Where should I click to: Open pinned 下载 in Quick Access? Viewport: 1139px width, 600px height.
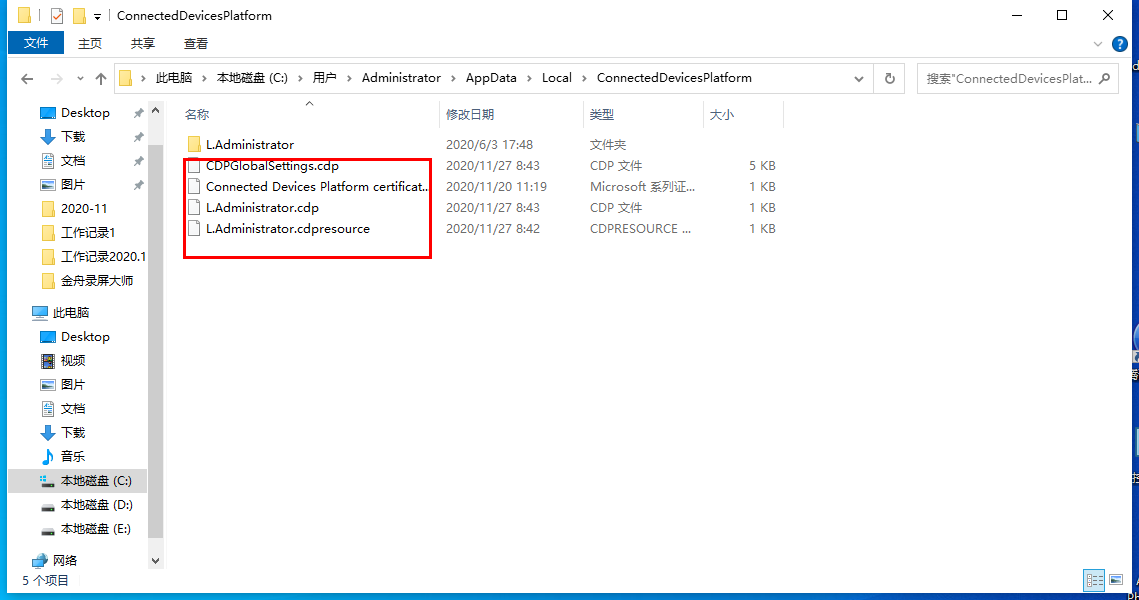[73, 137]
